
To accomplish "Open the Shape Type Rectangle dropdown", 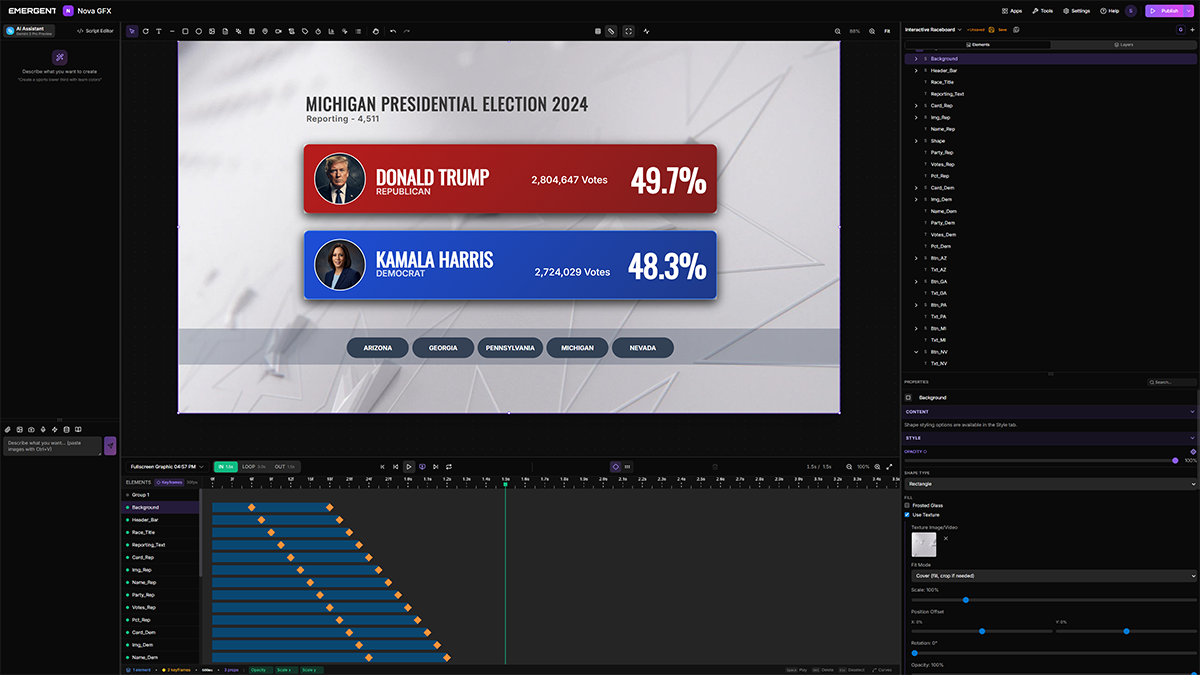I will tap(1052, 484).
